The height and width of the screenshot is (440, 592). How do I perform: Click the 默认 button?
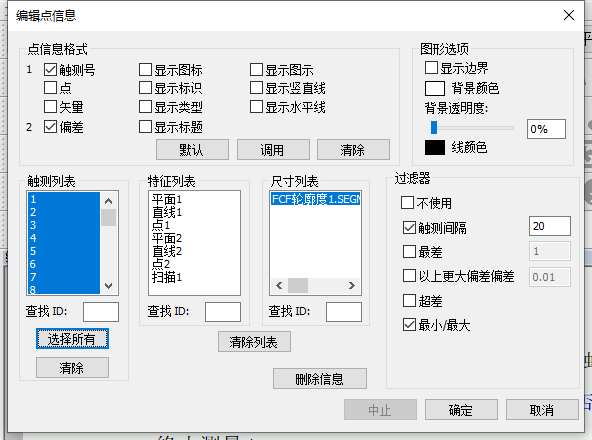(192, 150)
